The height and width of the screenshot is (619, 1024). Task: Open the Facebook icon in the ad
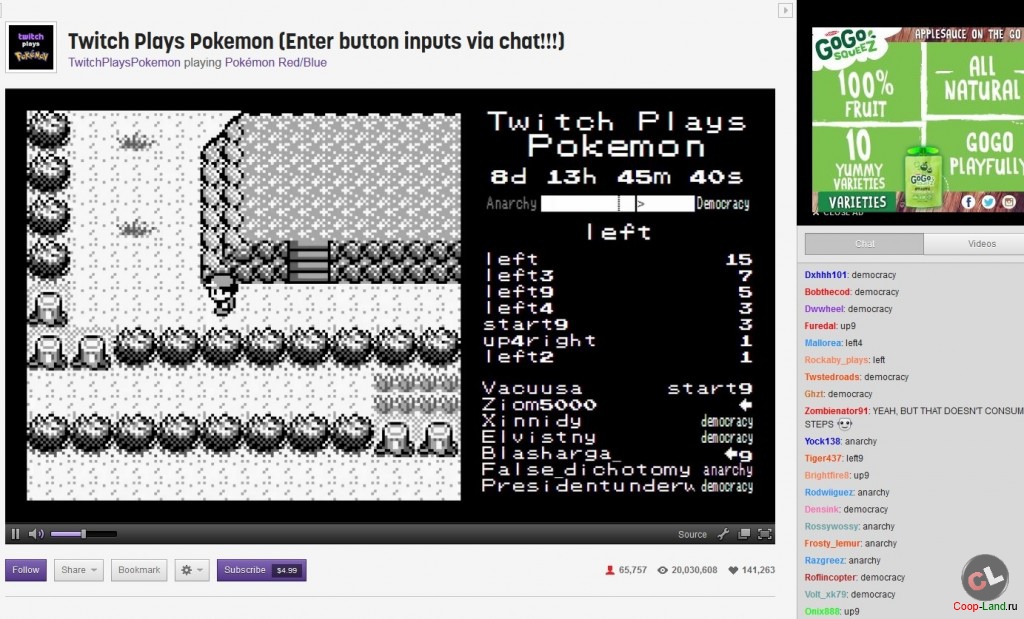click(x=968, y=202)
